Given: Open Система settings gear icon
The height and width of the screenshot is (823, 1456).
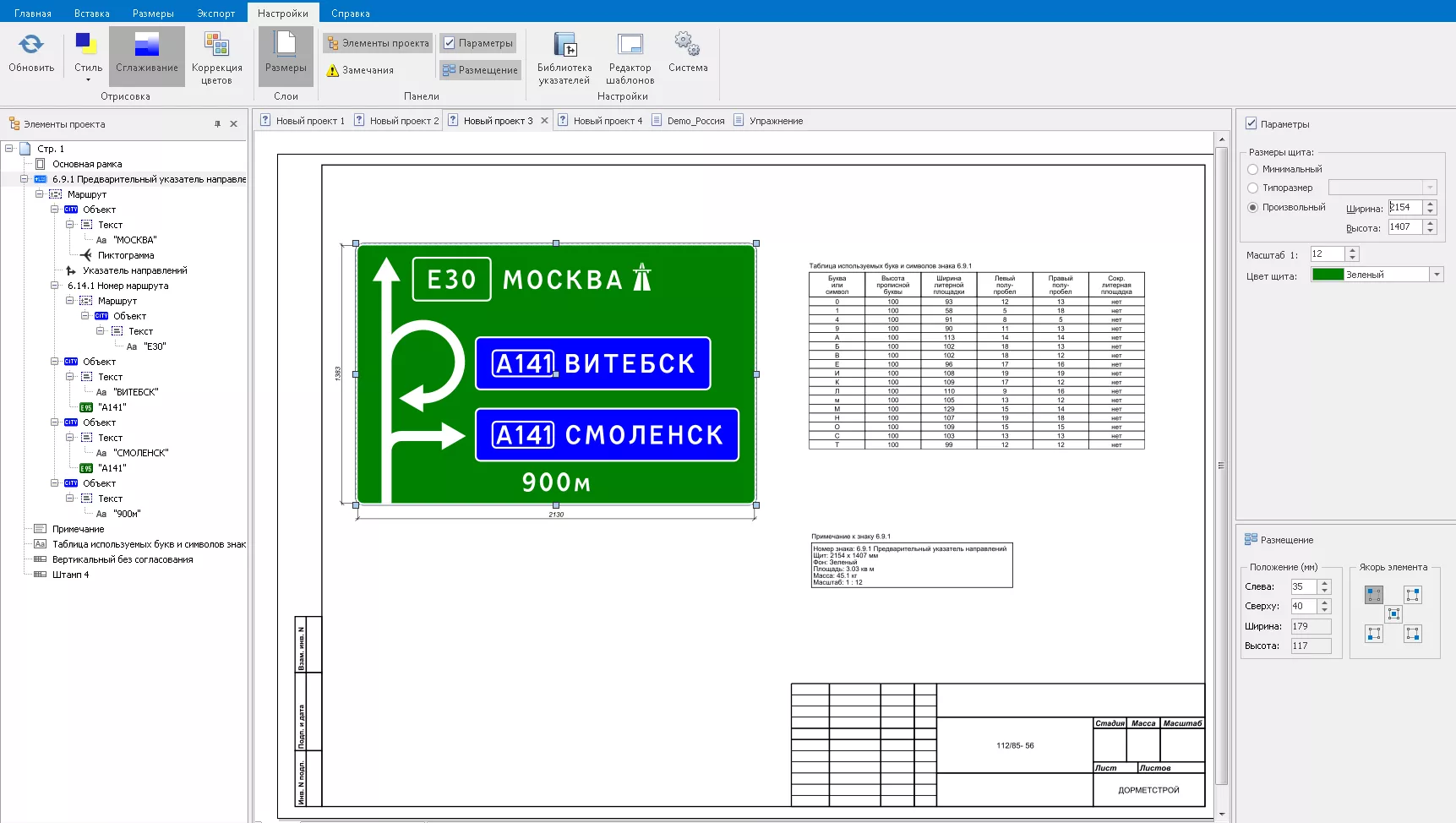Looking at the screenshot, I should click(687, 44).
